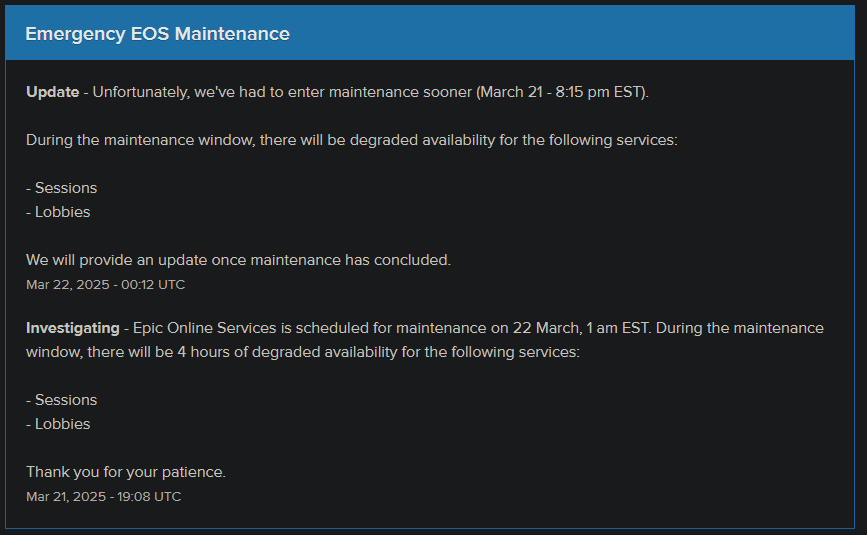Click Lobbies under the Investigating entry

(x=58, y=424)
